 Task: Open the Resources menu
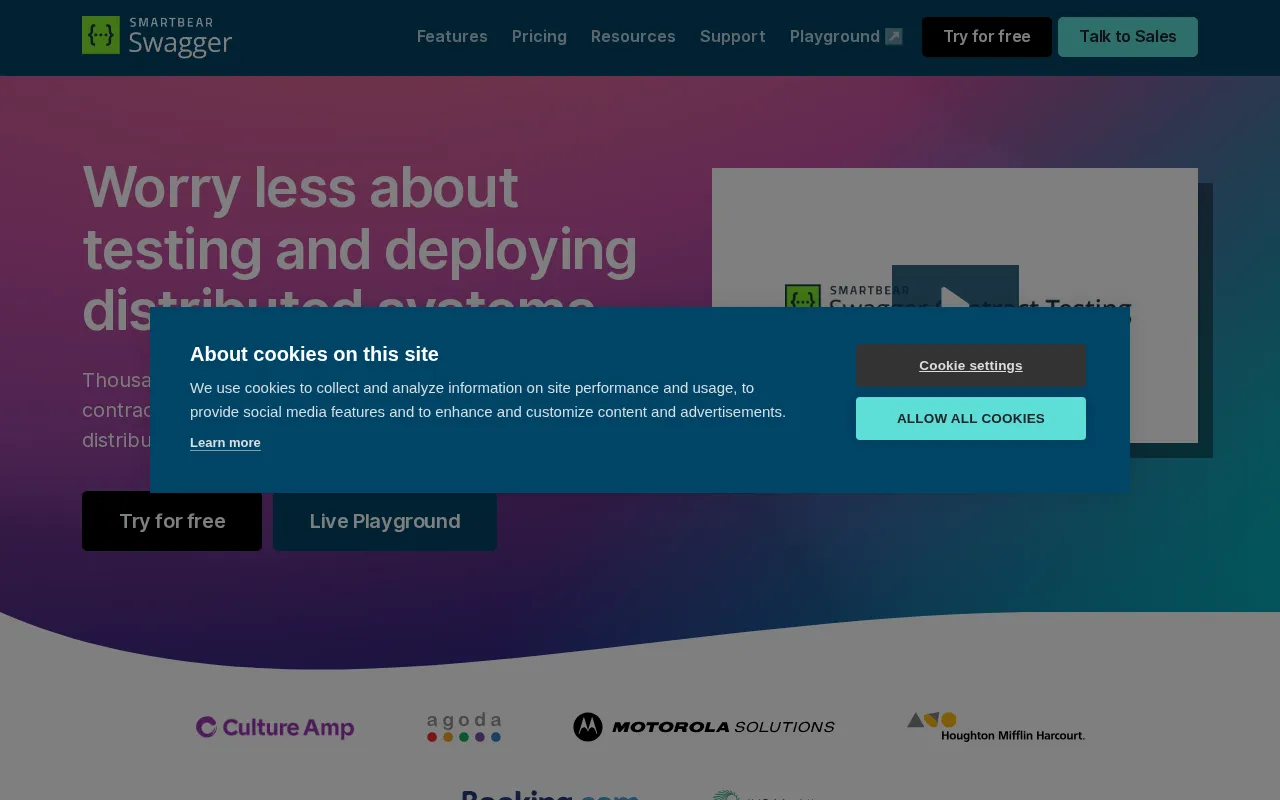pos(633,37)
